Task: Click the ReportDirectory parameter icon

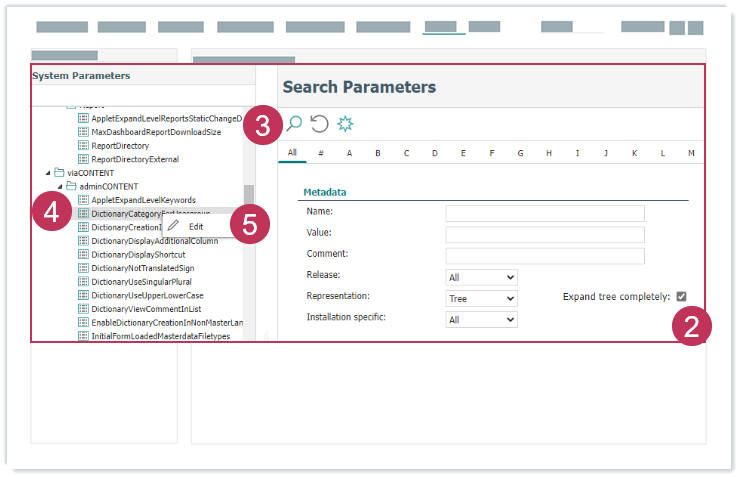Action: click(84, 145)
